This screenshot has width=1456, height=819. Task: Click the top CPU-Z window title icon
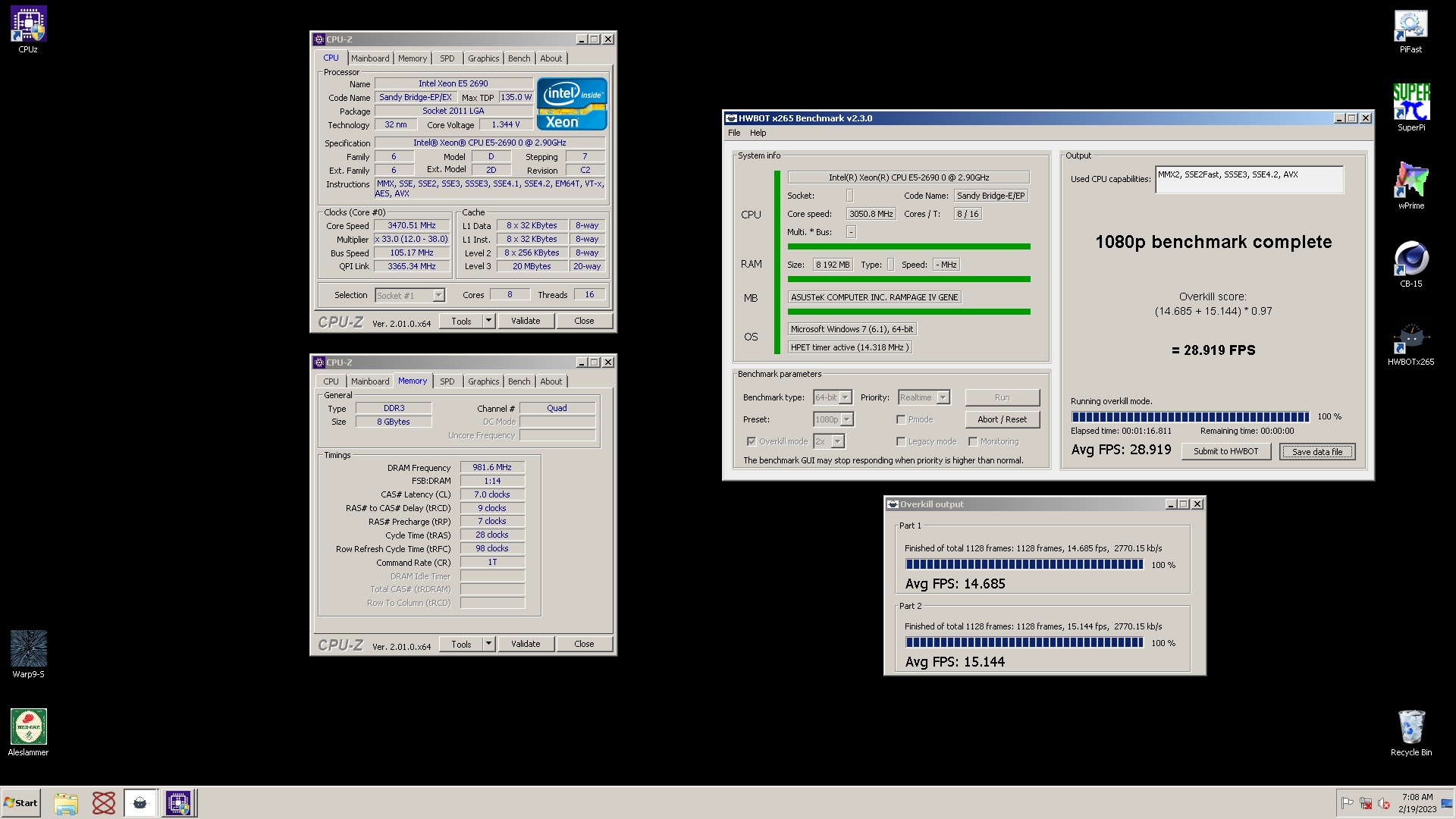click(x=319, y=39)
